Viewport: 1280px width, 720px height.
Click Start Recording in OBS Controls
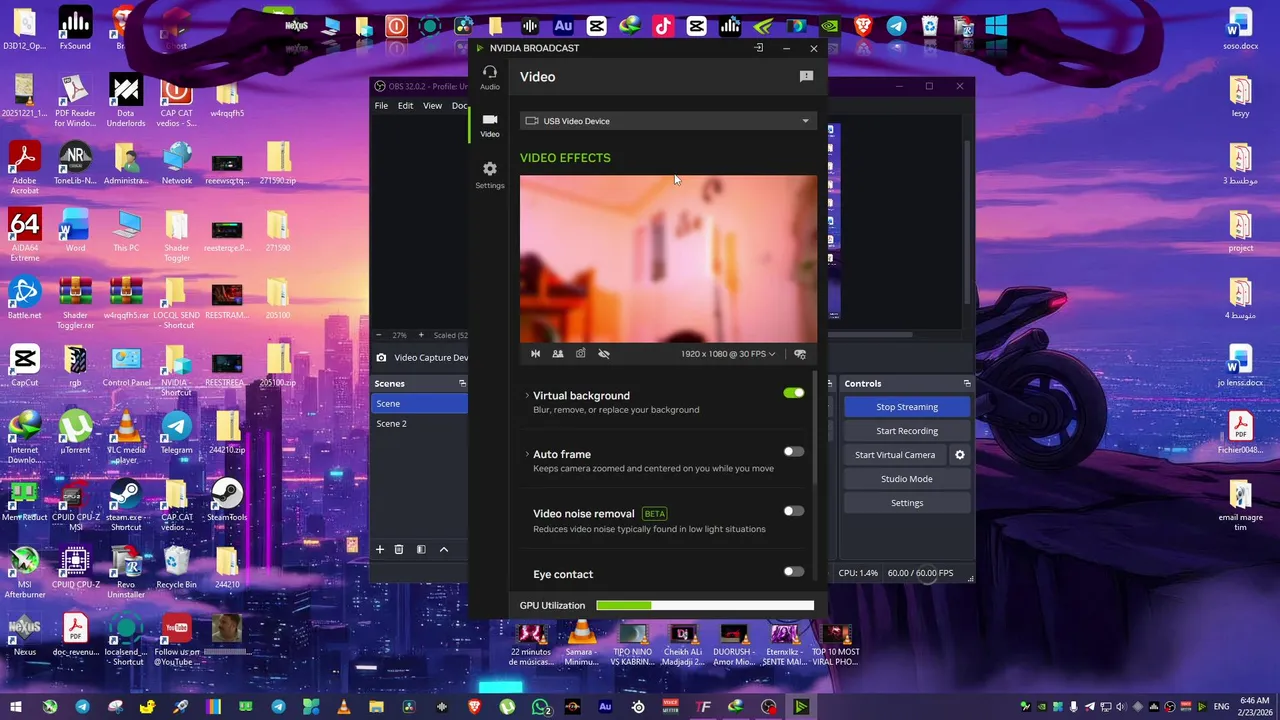[x=907, y=431]
